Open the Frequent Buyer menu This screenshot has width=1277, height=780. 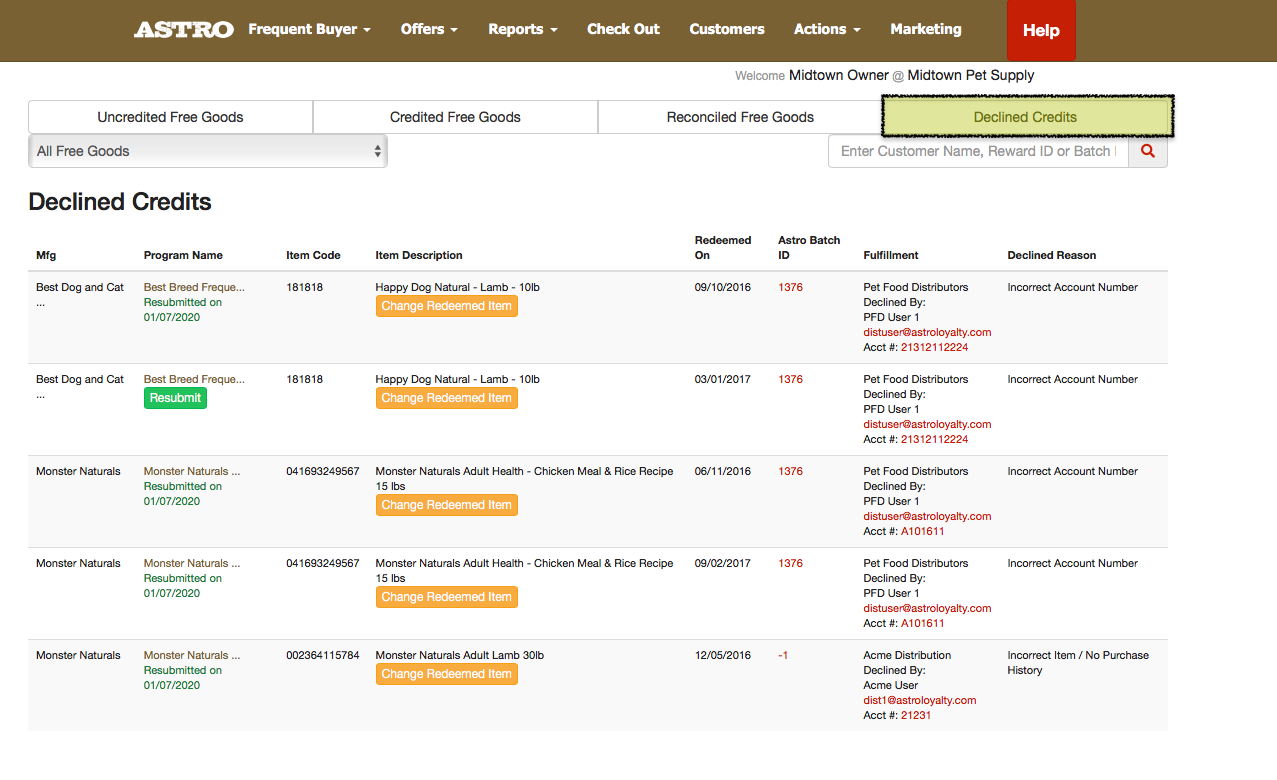[309, 29]
